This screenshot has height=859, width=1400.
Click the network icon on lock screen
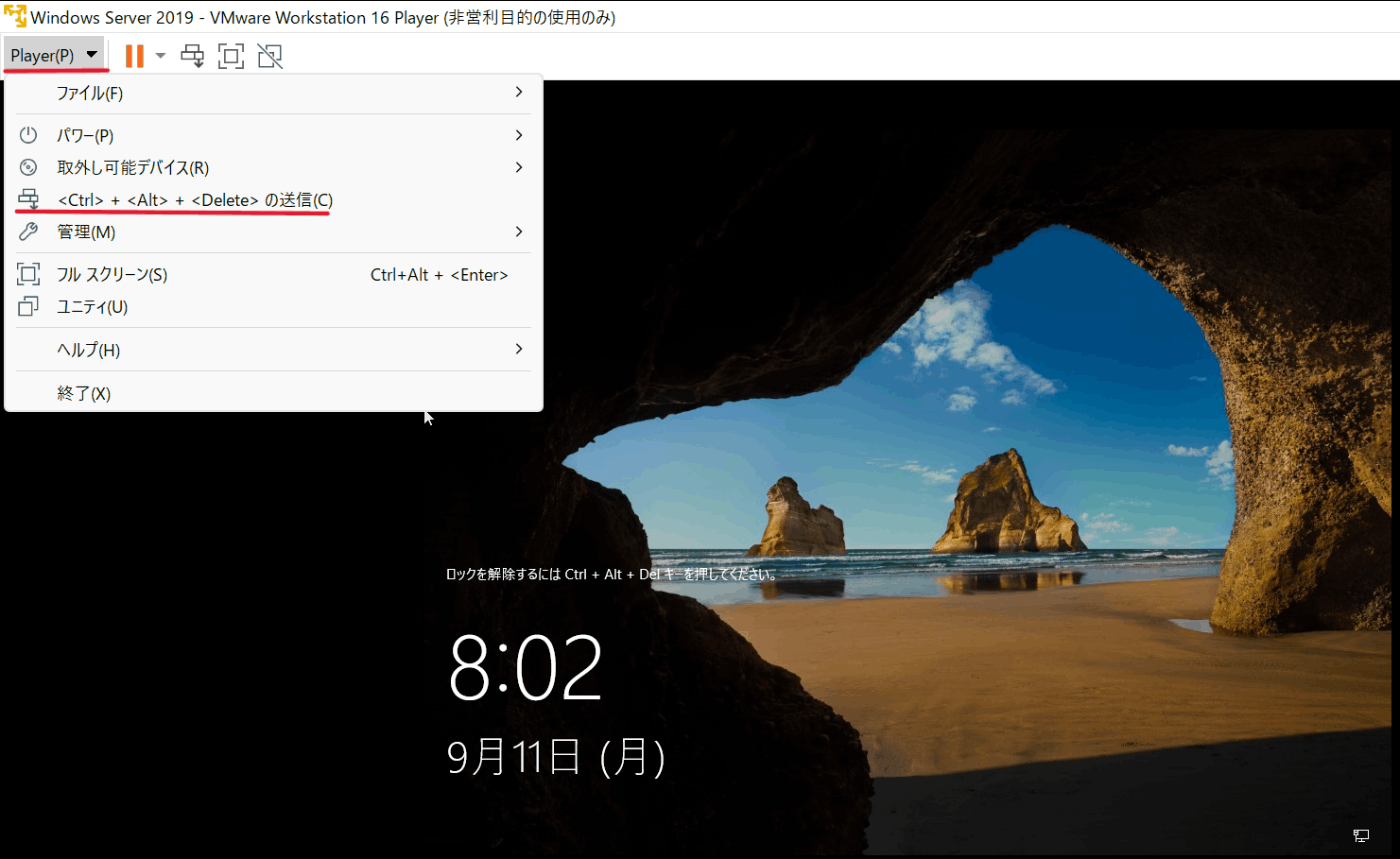pyautogui.click(x=1361, y=835)
